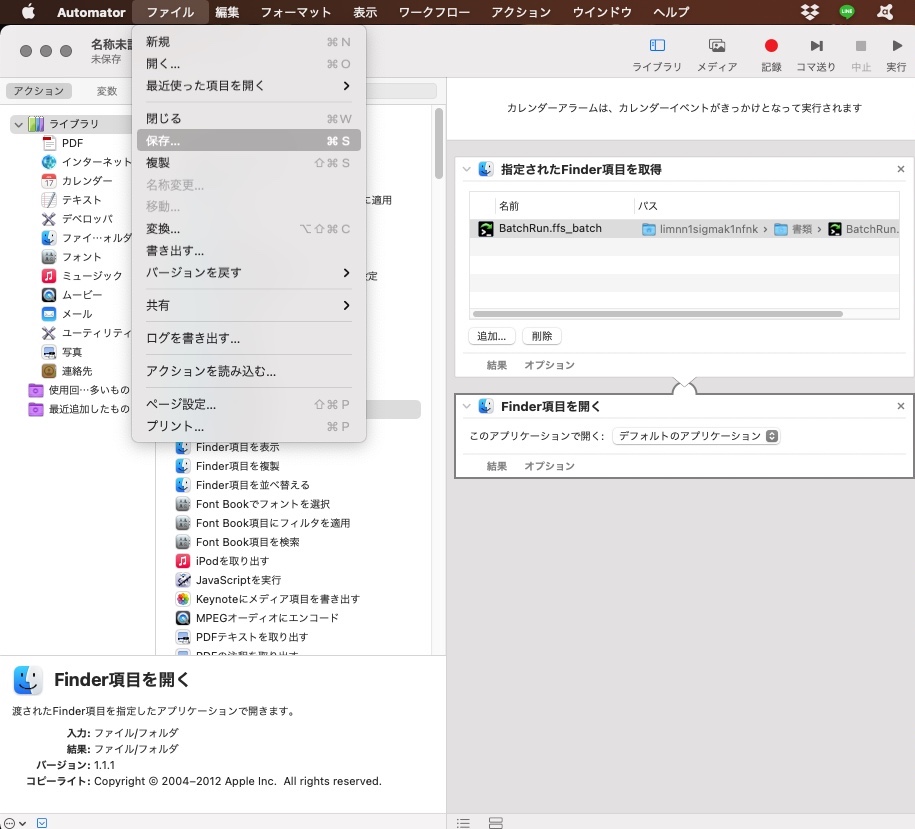Collapse the 指定されたFinder項目を取得 action

click(466, 169)
